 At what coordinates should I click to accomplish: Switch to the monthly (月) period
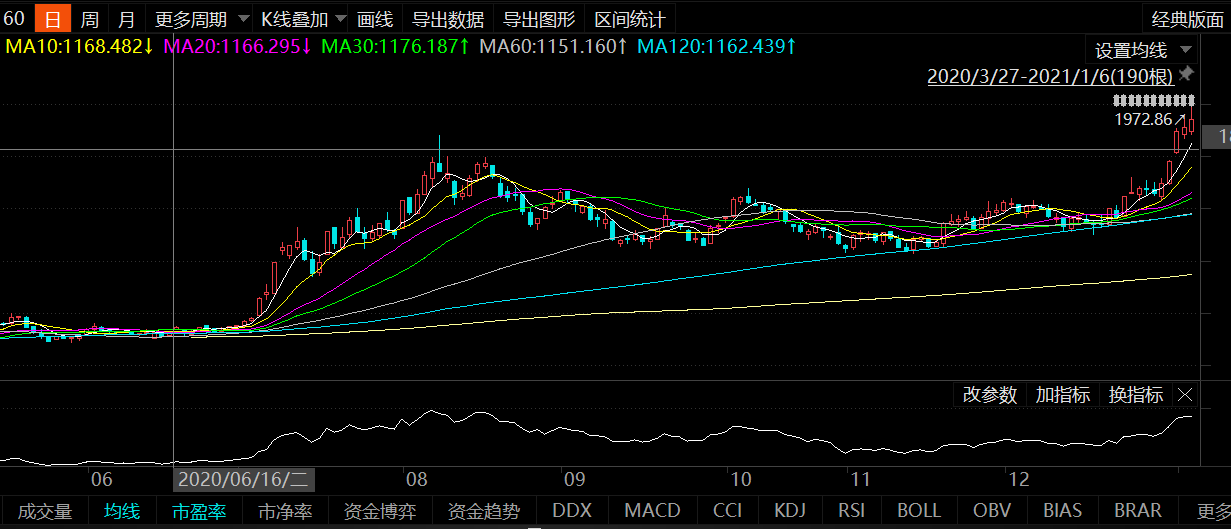tap(126, 18)
